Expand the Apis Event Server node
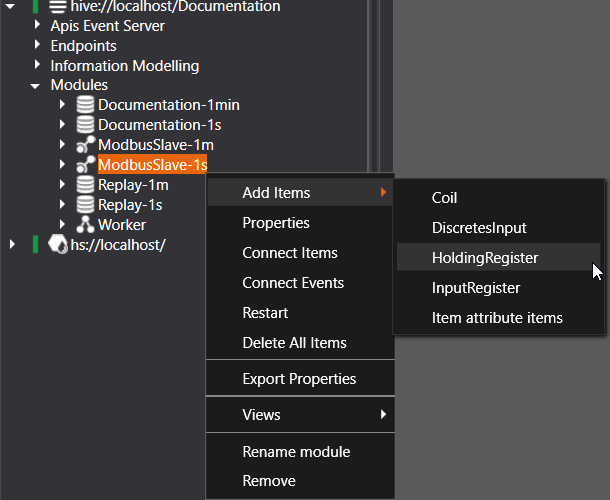The width and height of the screenshot is (610, 500). [x=36, y=26]
